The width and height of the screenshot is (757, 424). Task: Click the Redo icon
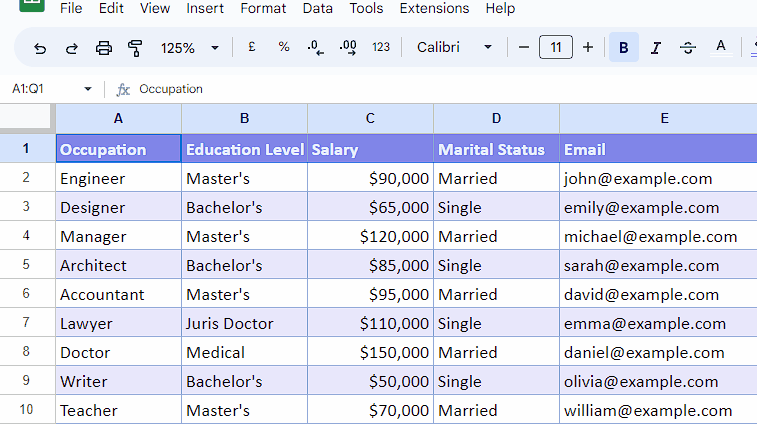coord(71,48)
